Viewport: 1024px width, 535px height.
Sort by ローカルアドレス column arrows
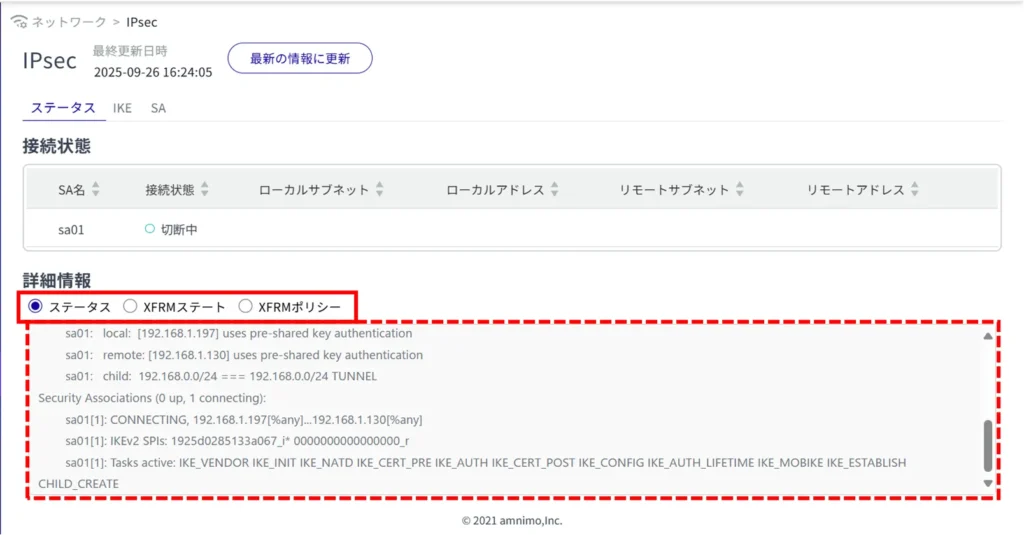[555, 189]
